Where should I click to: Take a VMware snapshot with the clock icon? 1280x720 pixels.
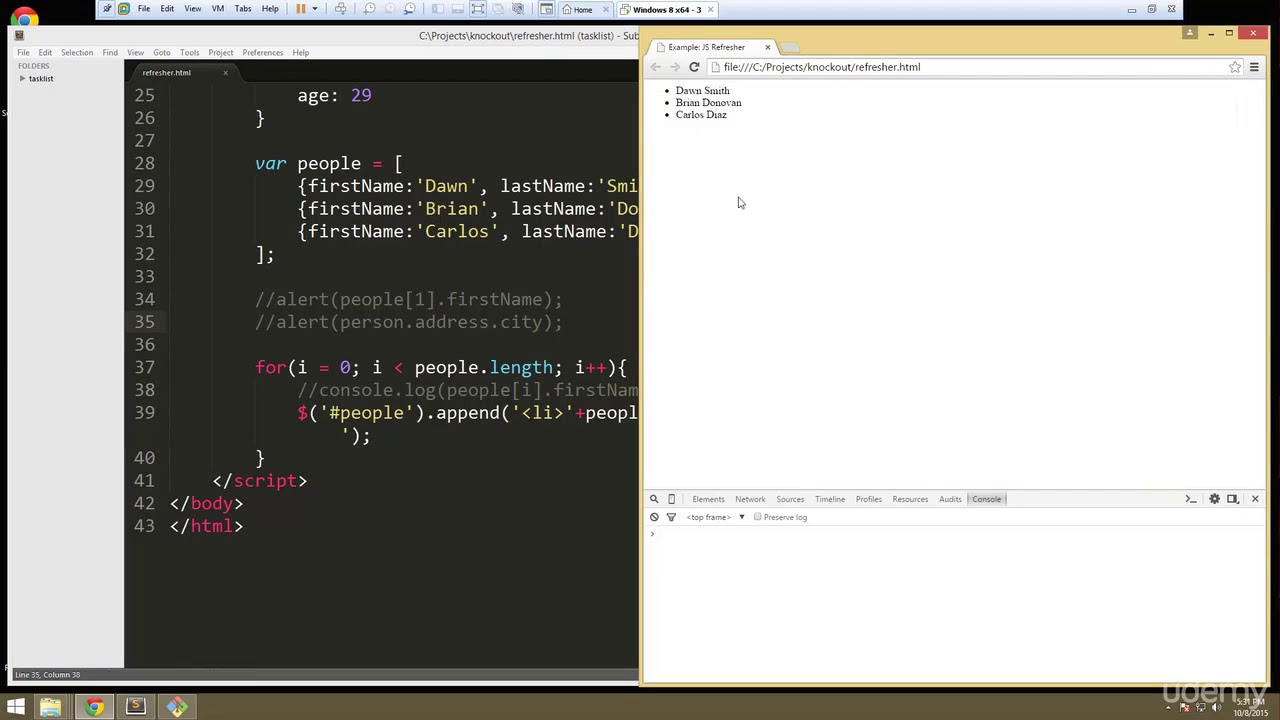tap(369, 9)
